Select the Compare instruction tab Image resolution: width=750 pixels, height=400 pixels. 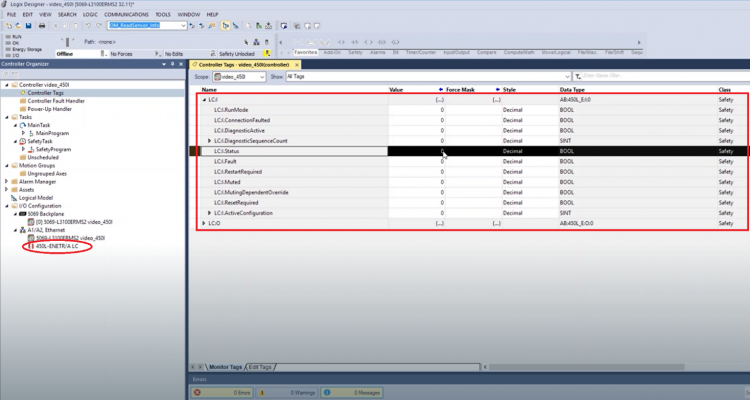coord(486,52)
